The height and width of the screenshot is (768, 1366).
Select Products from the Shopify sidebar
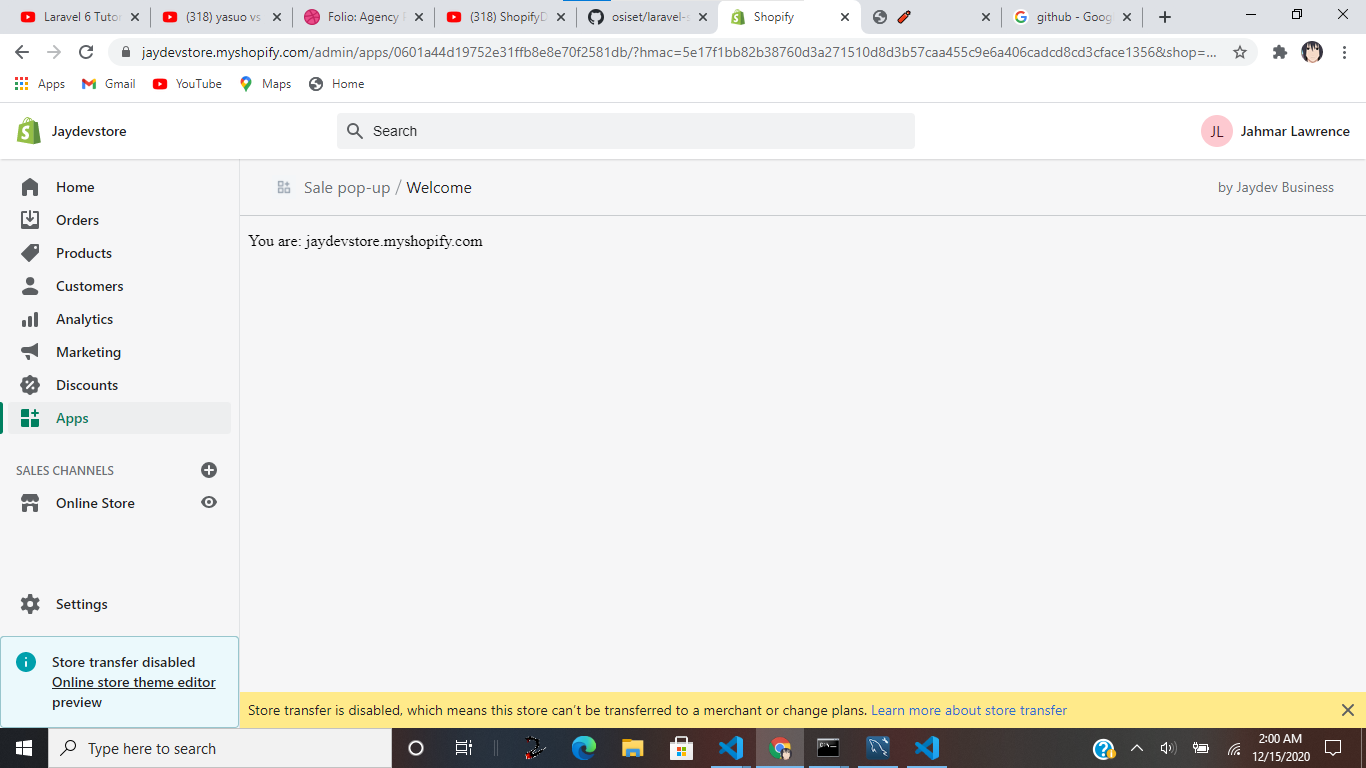click(x=82, y=252)
